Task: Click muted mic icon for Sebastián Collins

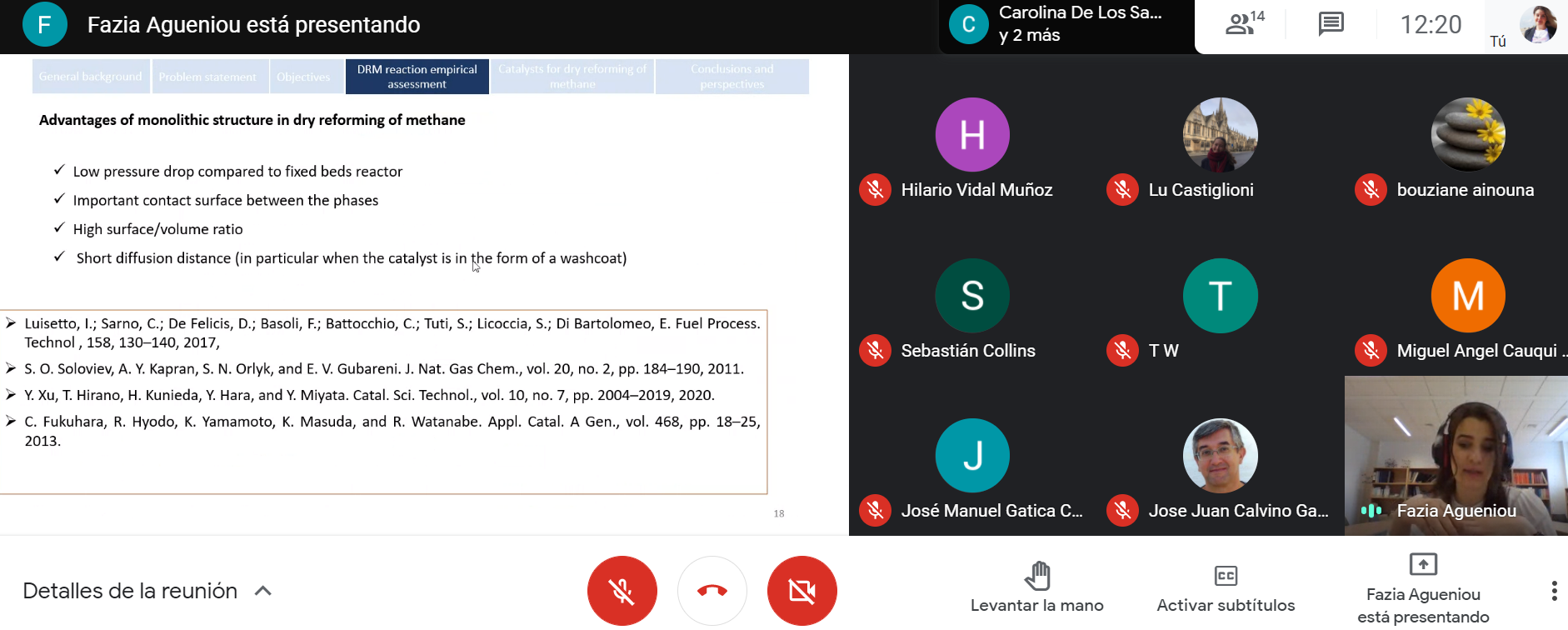Action: pyautogui.click(x=876, y=351)
